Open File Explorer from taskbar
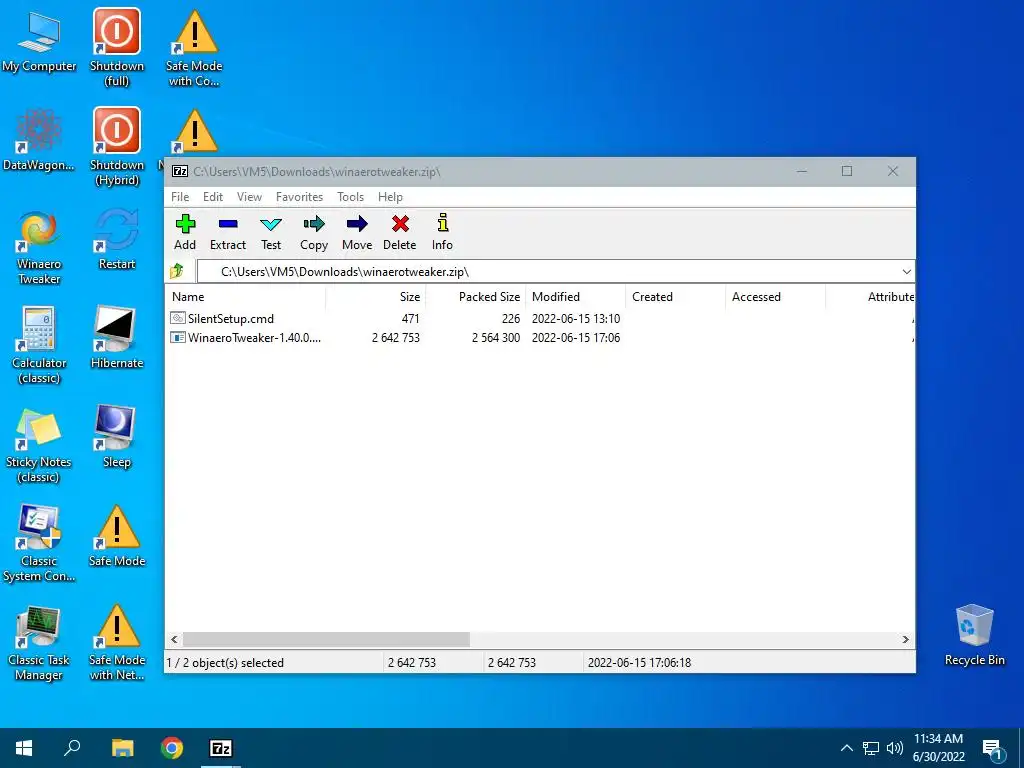This screenshot has height=768, width=1024. (x=122, y=748)
